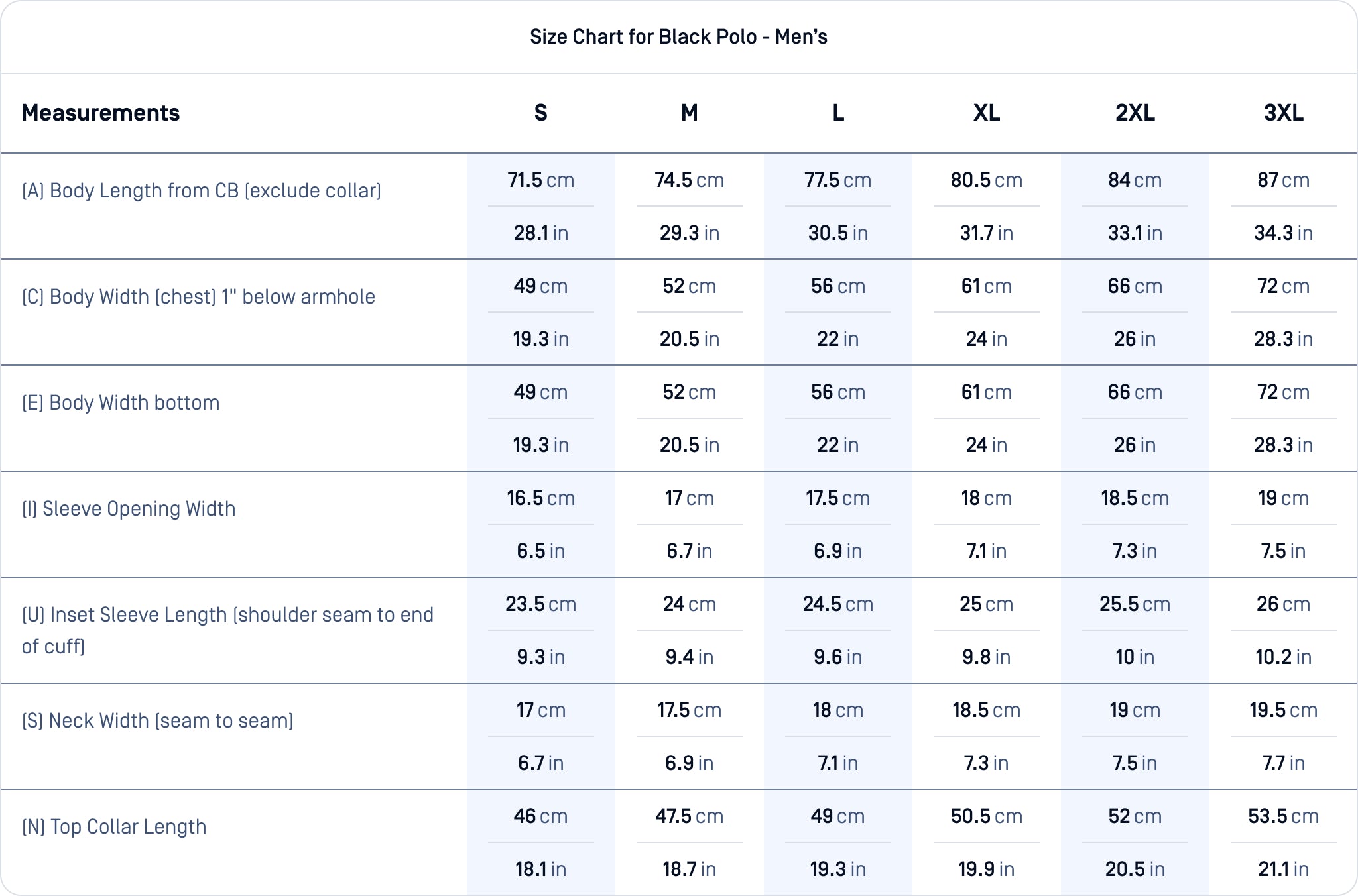Click the Size Chart for Black Polo title

pos(678,37)
